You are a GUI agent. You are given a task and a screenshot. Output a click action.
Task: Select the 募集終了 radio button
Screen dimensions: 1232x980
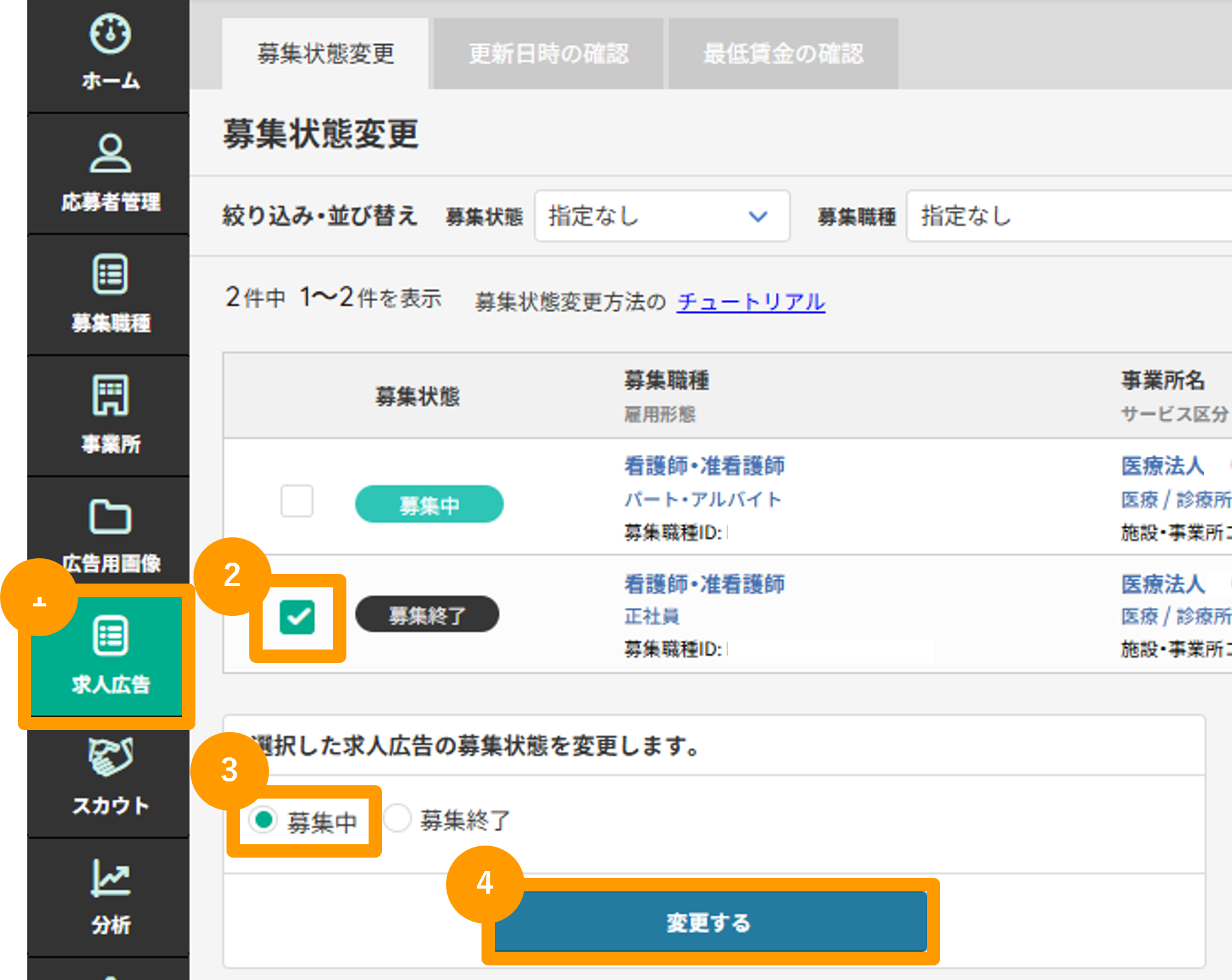[398, 820]
